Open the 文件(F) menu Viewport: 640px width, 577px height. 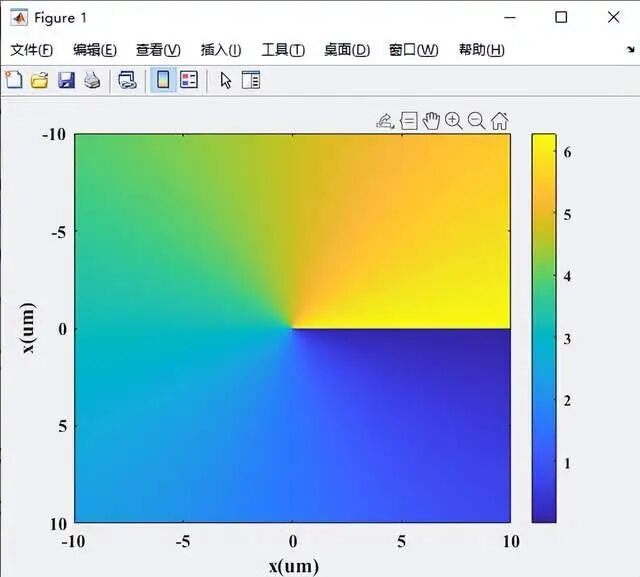point(30,50)
